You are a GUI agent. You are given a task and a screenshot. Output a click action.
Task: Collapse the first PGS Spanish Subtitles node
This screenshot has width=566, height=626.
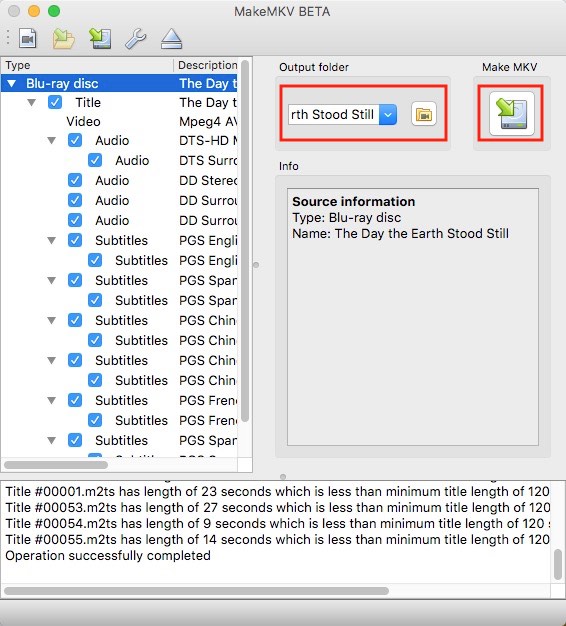click(51, 280)
